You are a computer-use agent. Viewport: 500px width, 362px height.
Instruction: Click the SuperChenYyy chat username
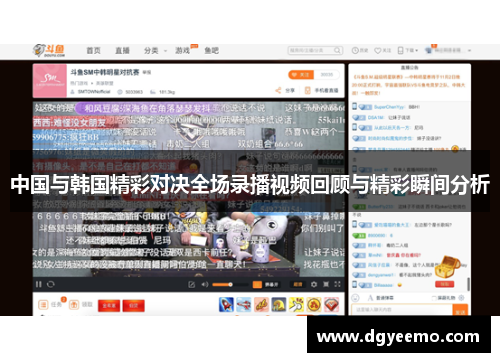coord(389,107)
